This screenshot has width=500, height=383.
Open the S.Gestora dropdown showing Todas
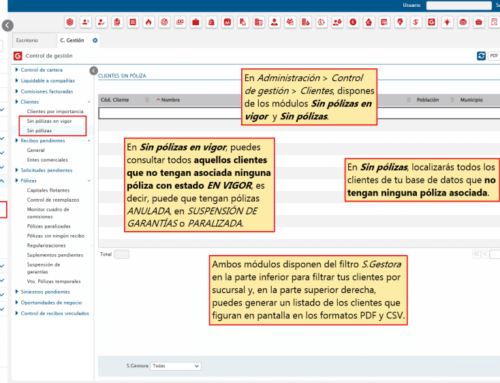176,366
